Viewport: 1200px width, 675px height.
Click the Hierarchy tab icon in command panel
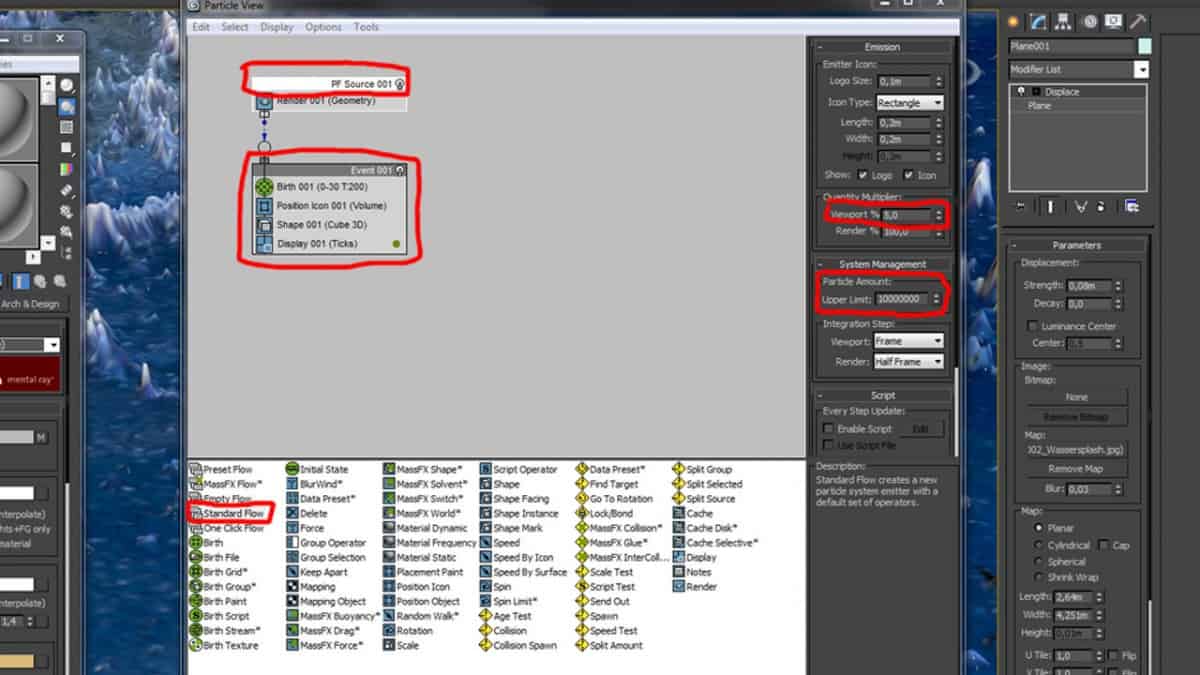(1064, 21)
